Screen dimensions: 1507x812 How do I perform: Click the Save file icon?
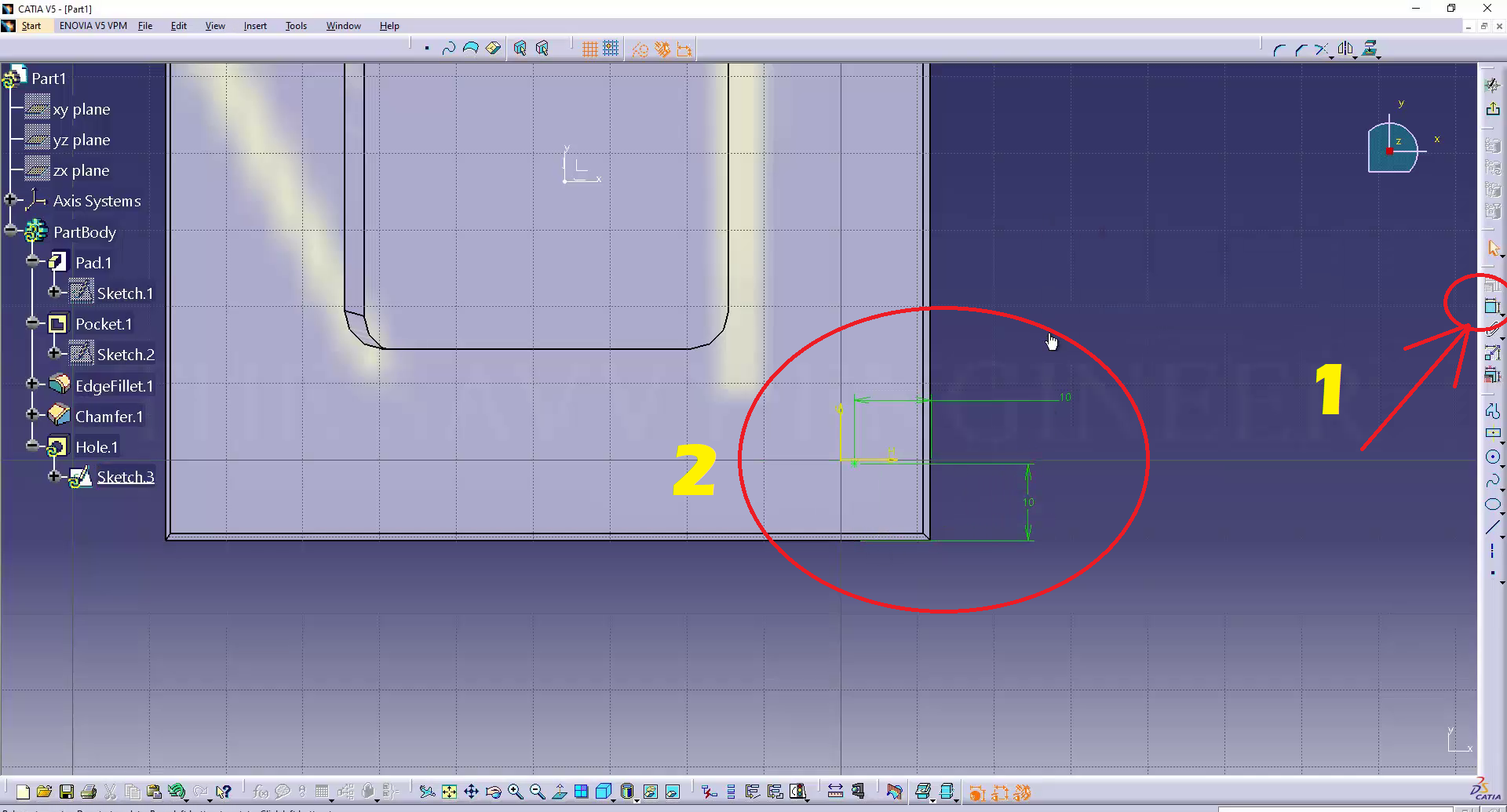[x=67, y=792]
